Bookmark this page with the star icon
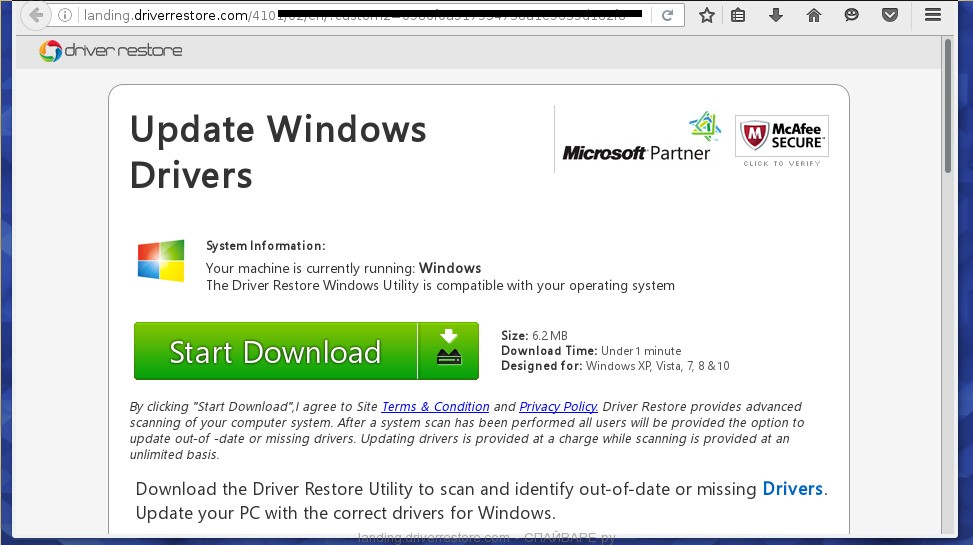The height and width of the screenshot is (545, 973). 707,15
